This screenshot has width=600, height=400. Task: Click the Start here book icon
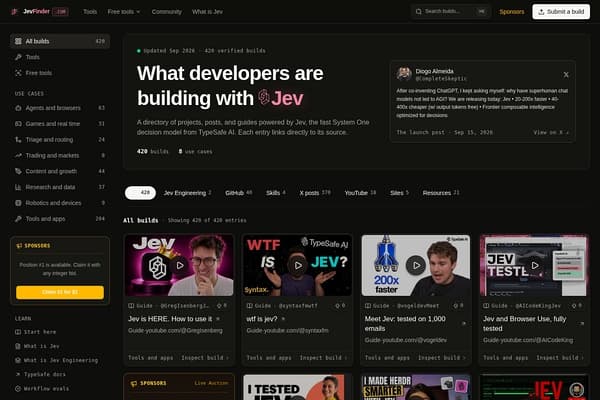pyautogui.click(x=18, y=332)
